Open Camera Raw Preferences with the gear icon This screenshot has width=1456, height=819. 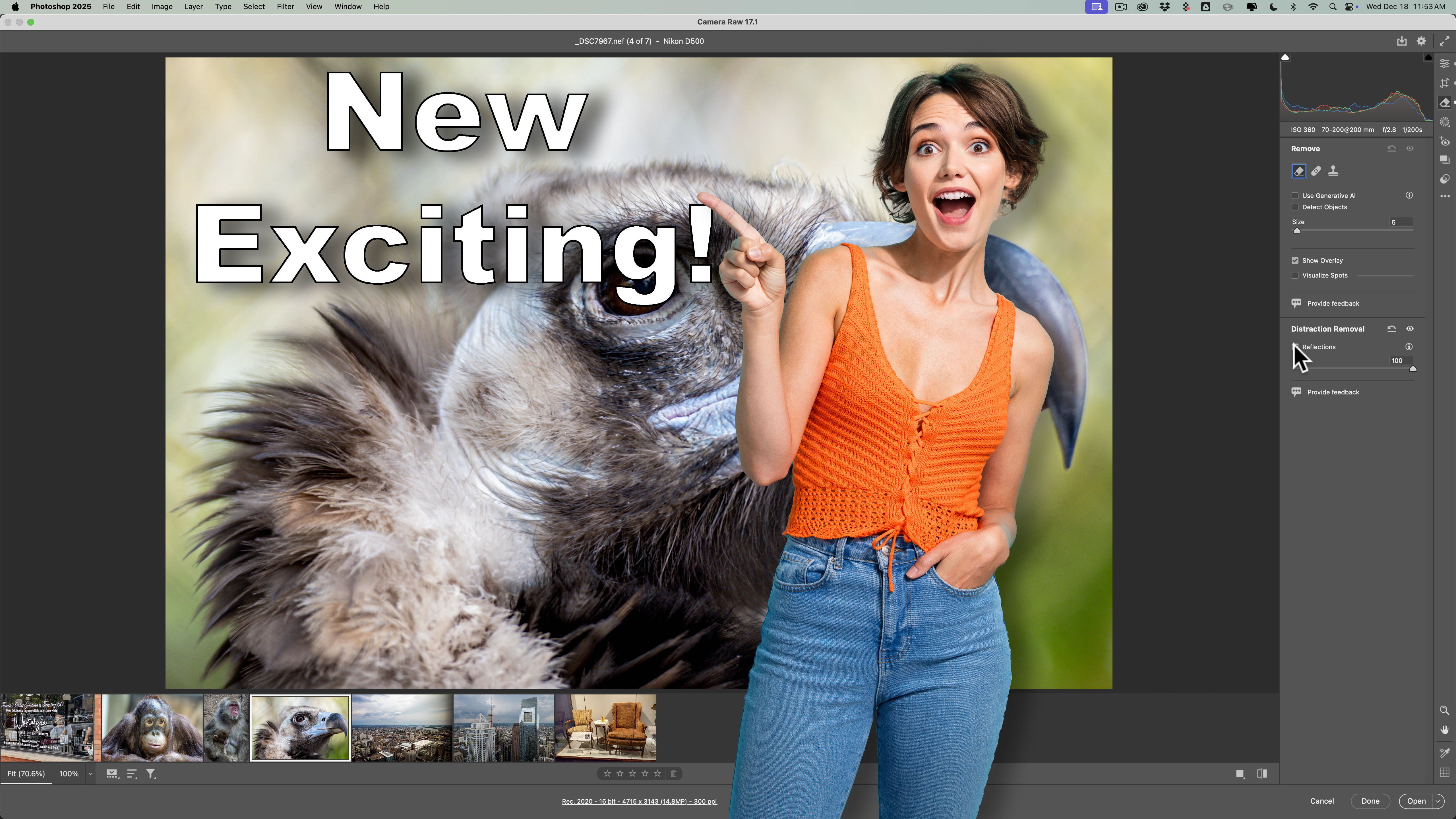pos(1422,41)
